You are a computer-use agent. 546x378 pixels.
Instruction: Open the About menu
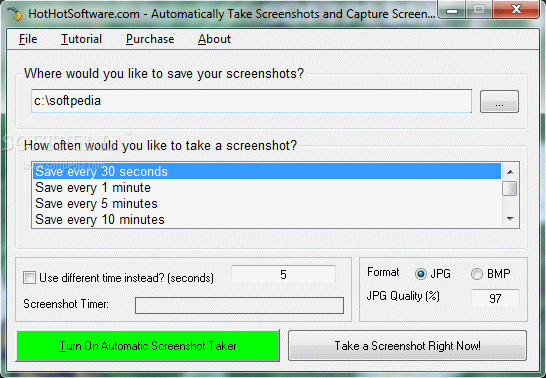click(x=214, y=39)
